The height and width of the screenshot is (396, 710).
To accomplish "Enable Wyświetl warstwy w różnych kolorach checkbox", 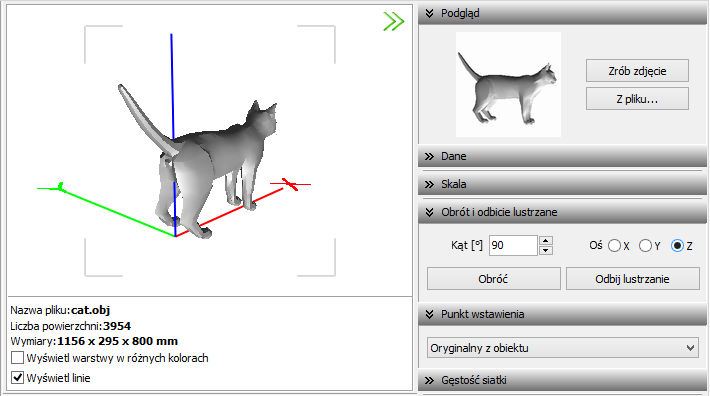I will (x=17, y=358).
